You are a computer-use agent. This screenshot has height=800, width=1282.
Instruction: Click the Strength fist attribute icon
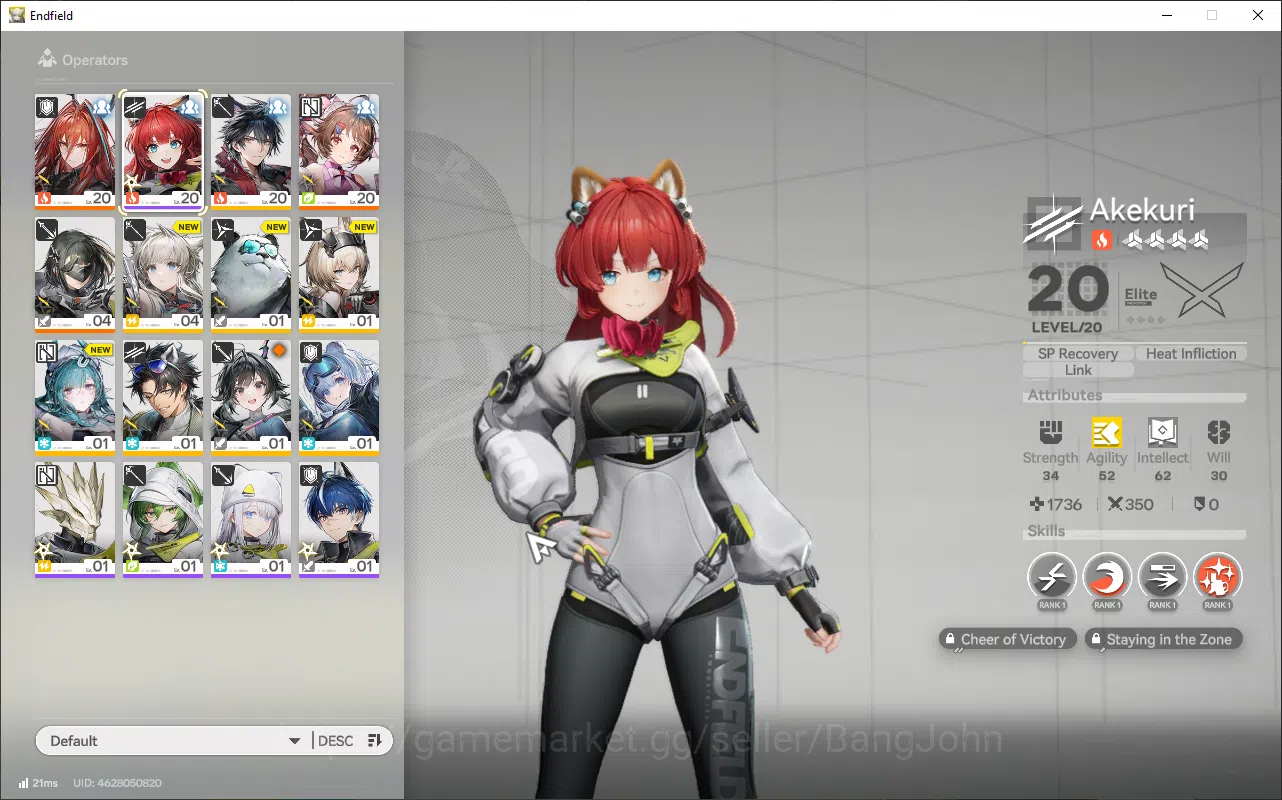1050,432
